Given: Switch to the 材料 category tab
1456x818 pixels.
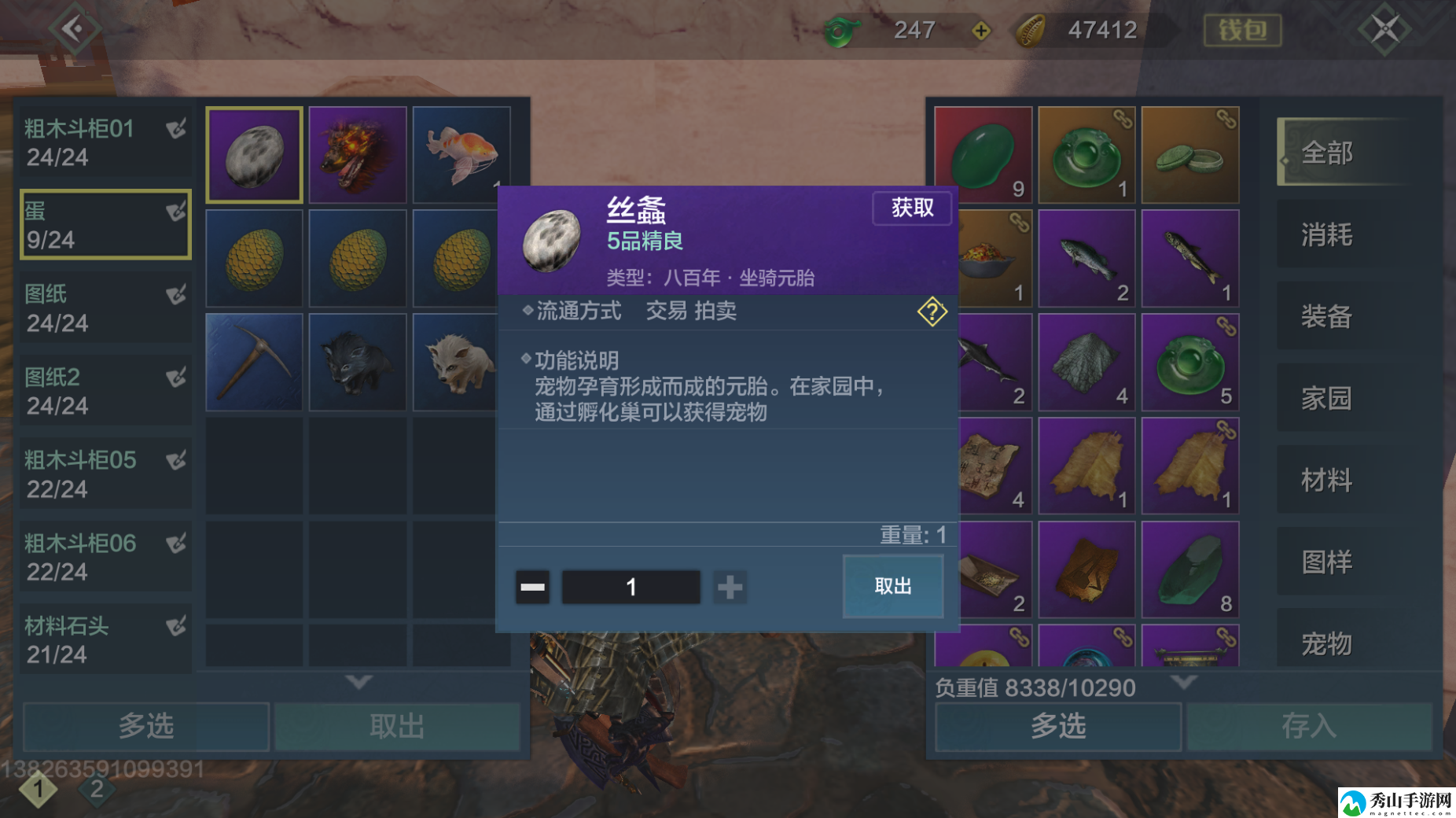Looking at the screenshot, I should click(x=1326, y=480).
